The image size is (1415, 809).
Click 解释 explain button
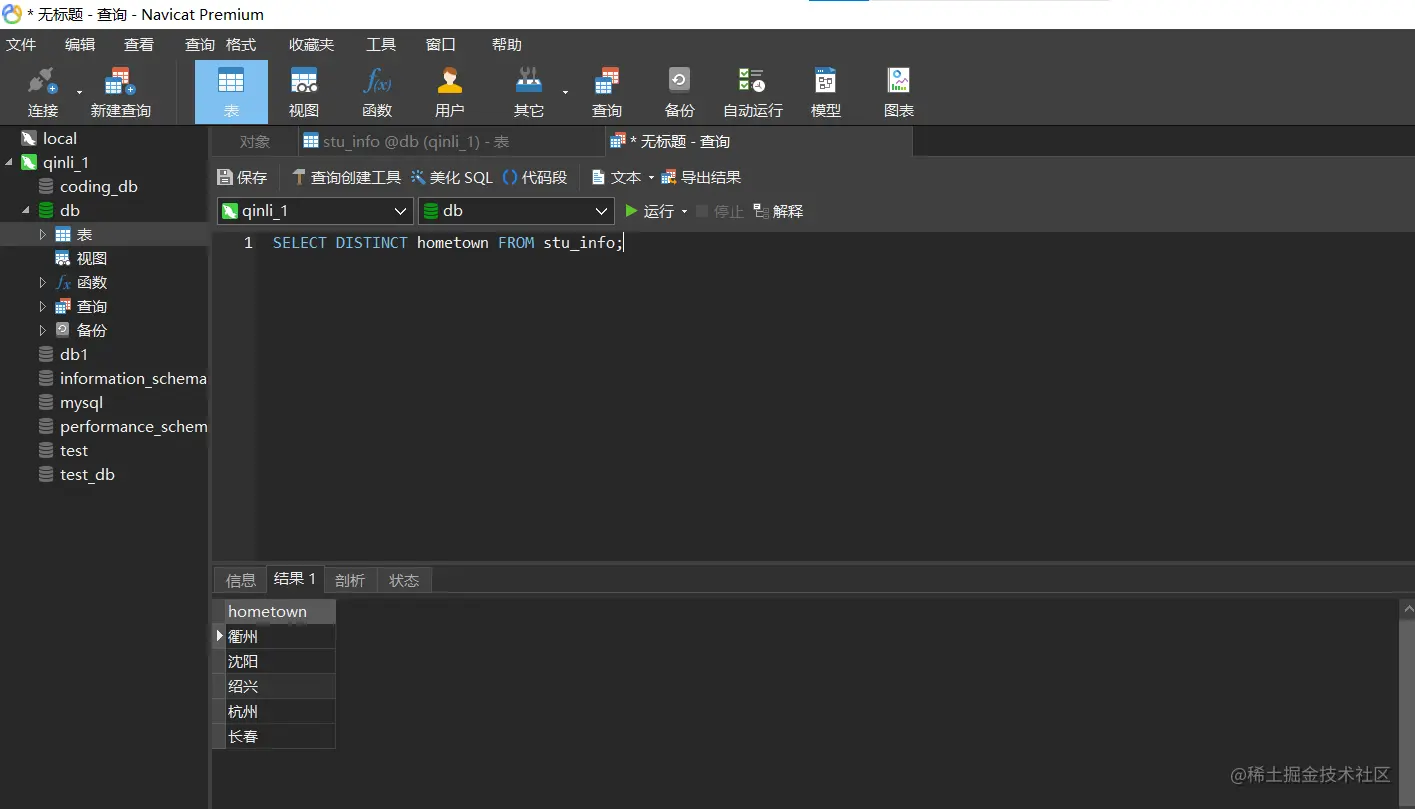778,211
